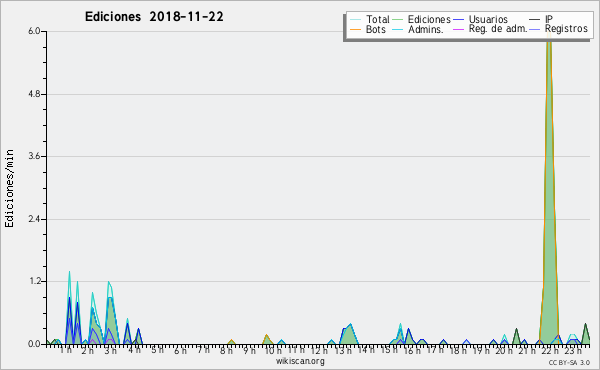600x370 pixels.
Task: Click the y-axis value 2.4
Action: [x=34, y=219]
